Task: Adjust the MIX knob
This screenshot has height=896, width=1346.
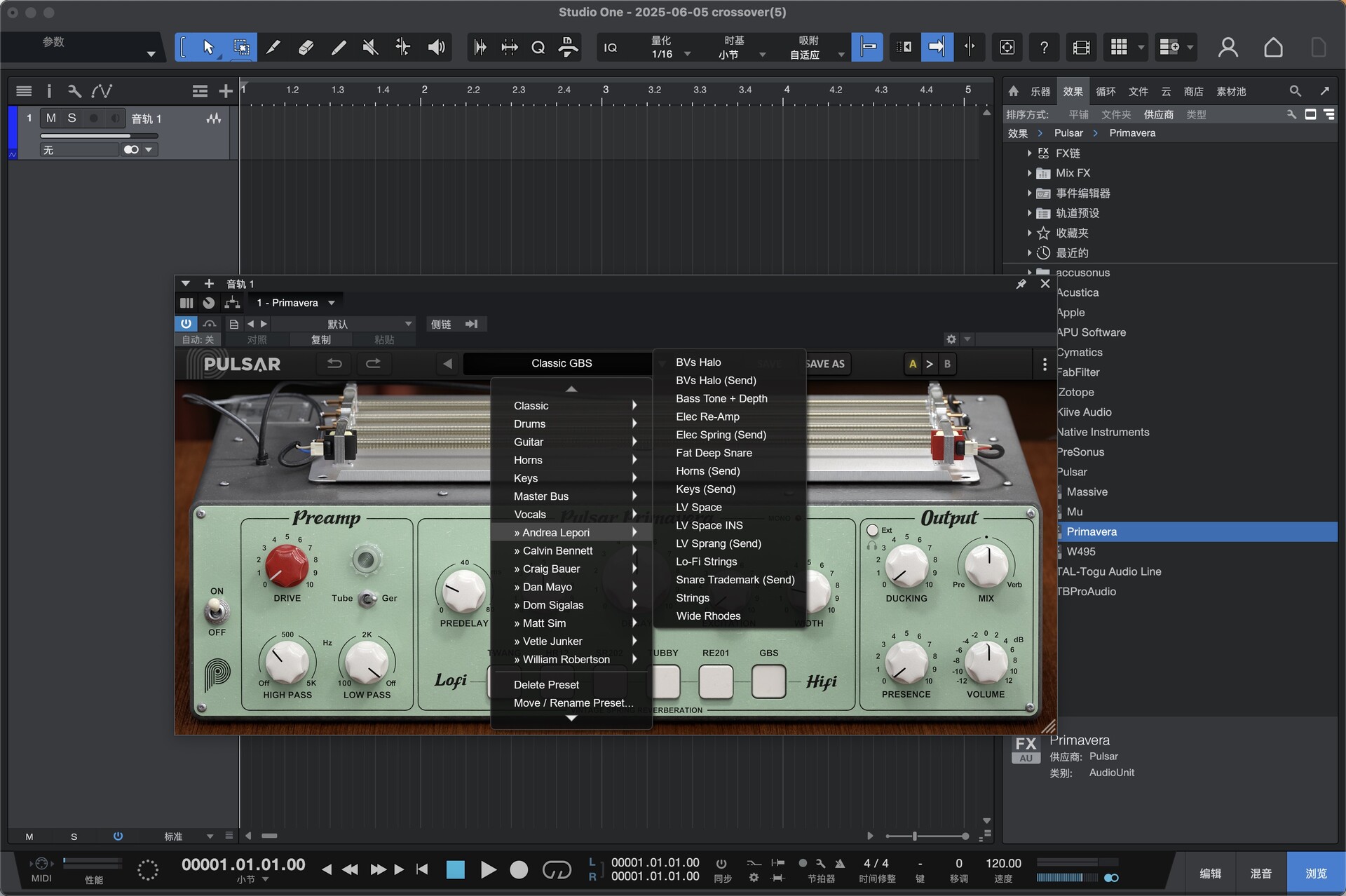Action: (x=986, y=565)
